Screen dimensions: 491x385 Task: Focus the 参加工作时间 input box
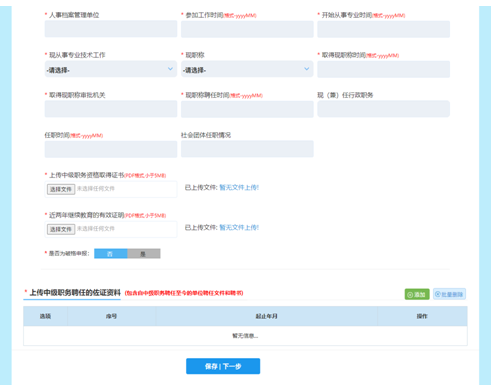pyautogui.click(x=247, y=29)
